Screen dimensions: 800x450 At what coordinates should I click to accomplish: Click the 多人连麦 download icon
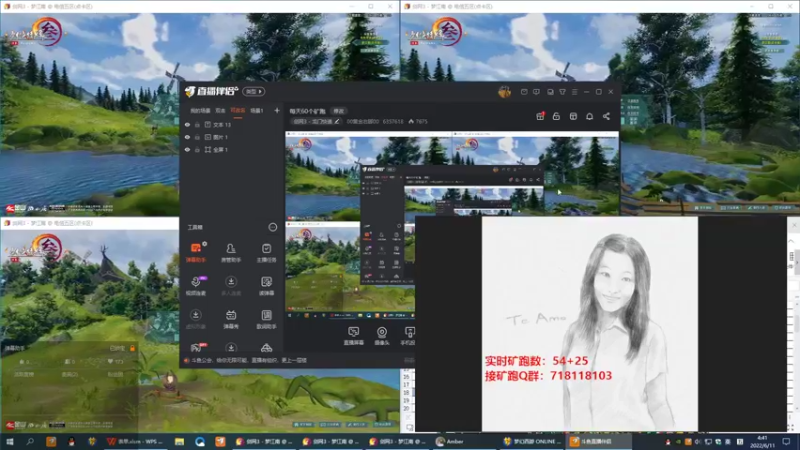click(x=231, y=286)
